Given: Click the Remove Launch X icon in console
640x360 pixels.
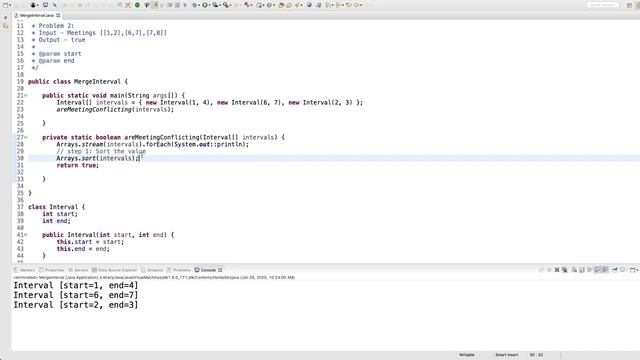Looking at the screenshot, I should [557, 270].
